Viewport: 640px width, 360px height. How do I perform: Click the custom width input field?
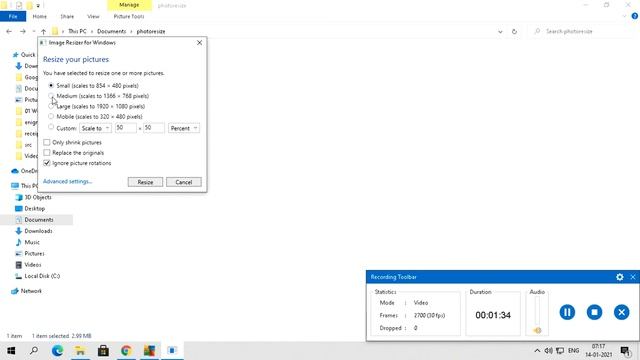tap(125, 128)
